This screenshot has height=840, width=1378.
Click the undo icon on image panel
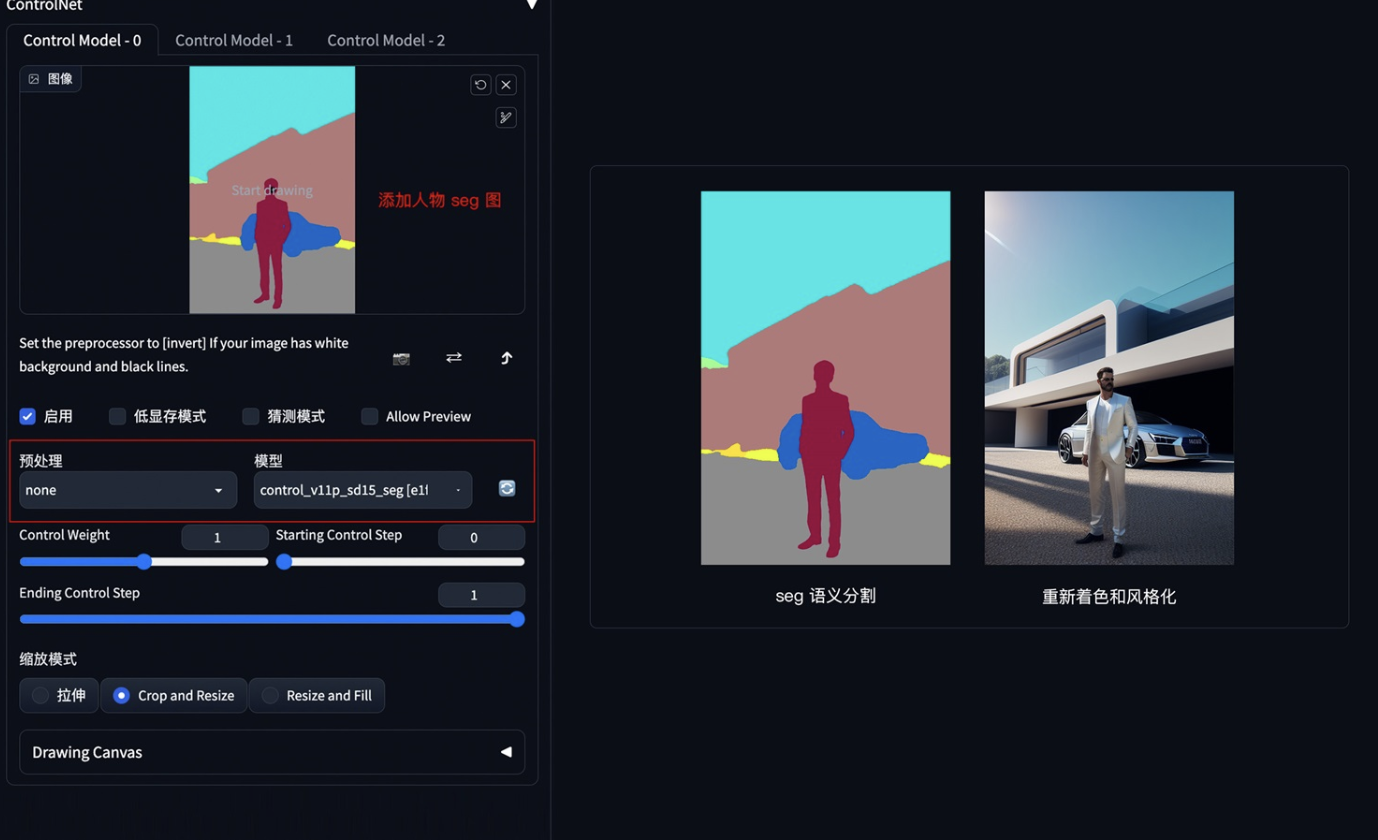(x=480, y=85)
